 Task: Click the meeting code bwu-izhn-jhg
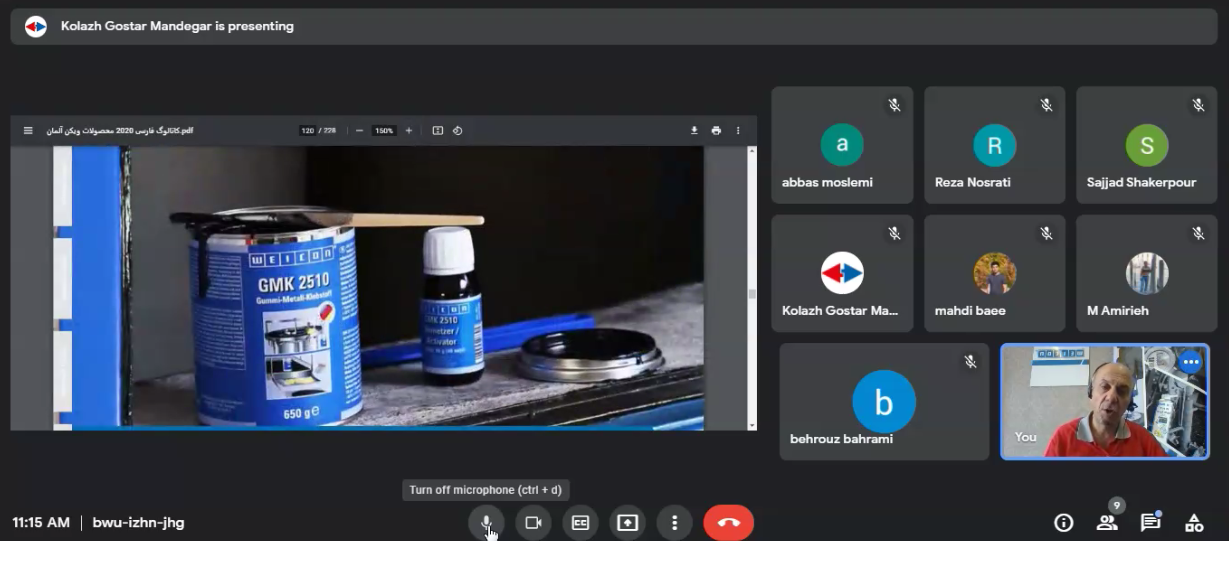(139, 522)
